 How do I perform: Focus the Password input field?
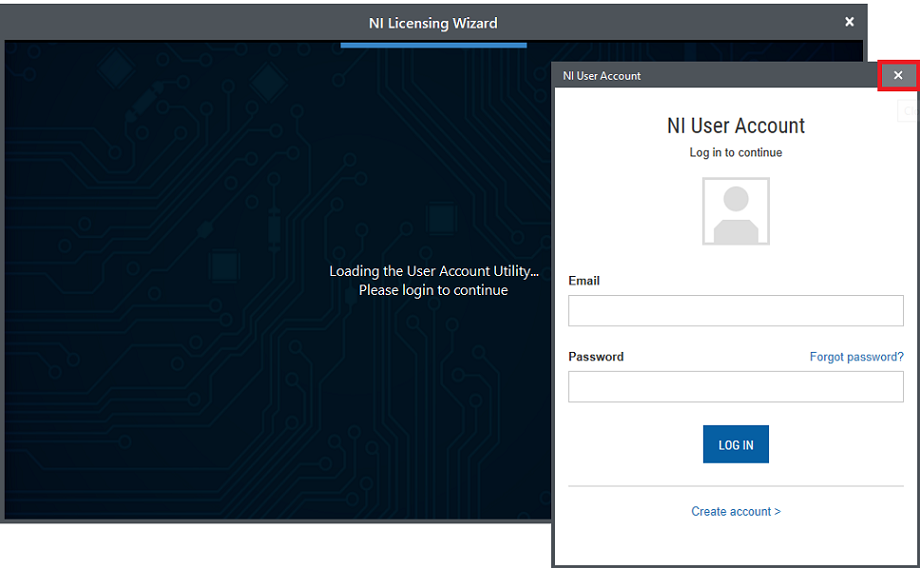pyautogui.click(x=736, y=387)
